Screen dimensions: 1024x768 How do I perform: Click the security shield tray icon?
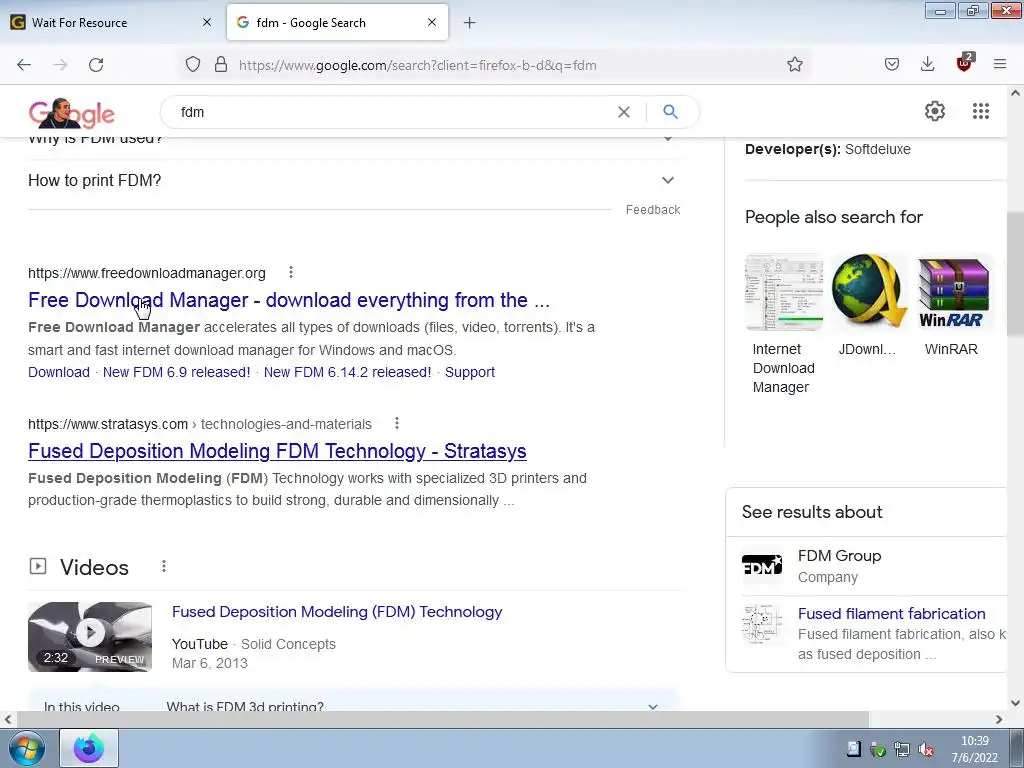click(878, 750)
